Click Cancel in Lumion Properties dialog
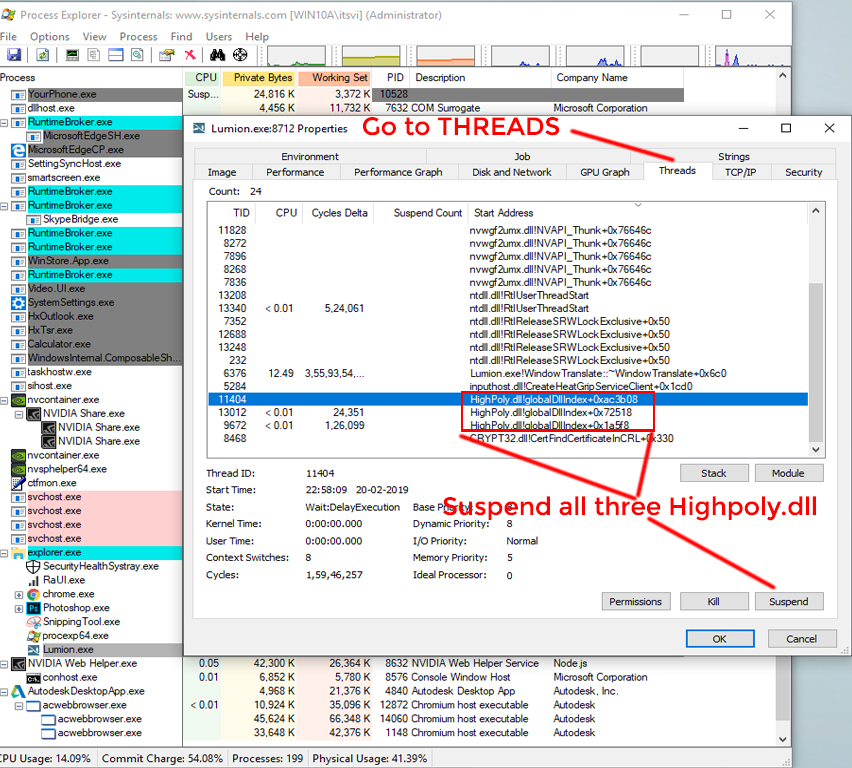852x768 pixels. pos(801,639)
